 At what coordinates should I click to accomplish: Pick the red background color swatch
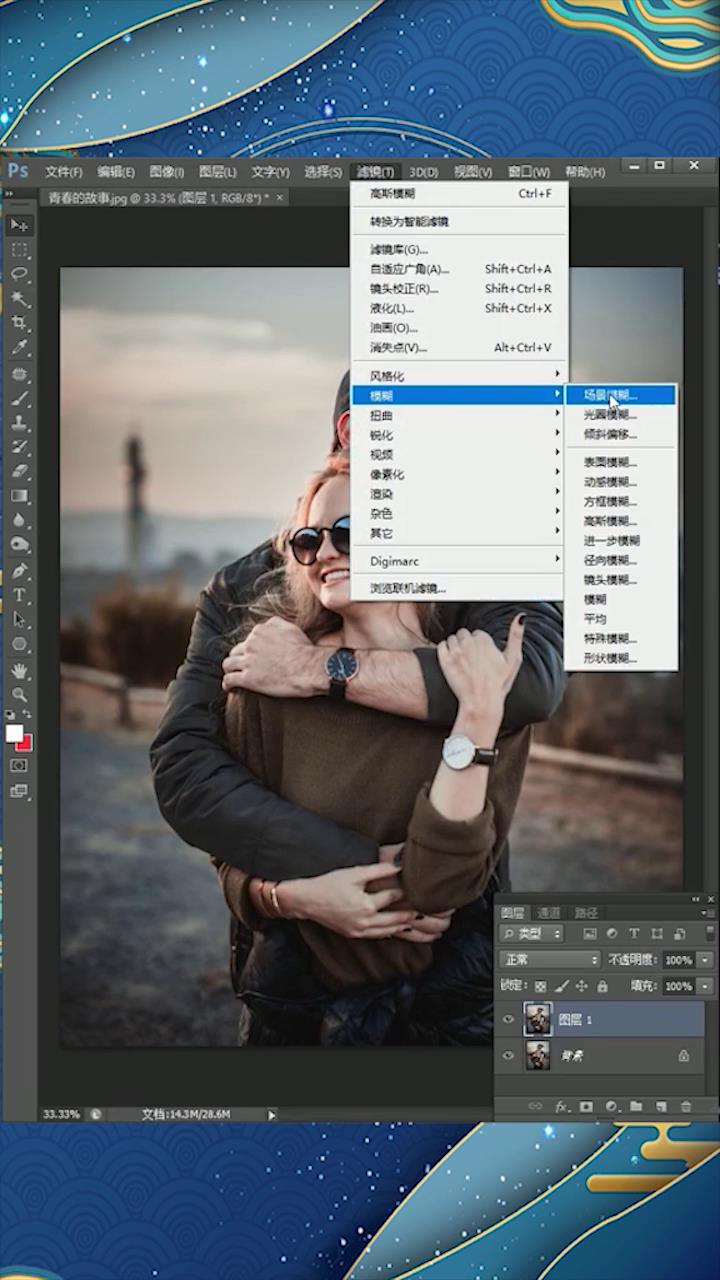point(28,746)
